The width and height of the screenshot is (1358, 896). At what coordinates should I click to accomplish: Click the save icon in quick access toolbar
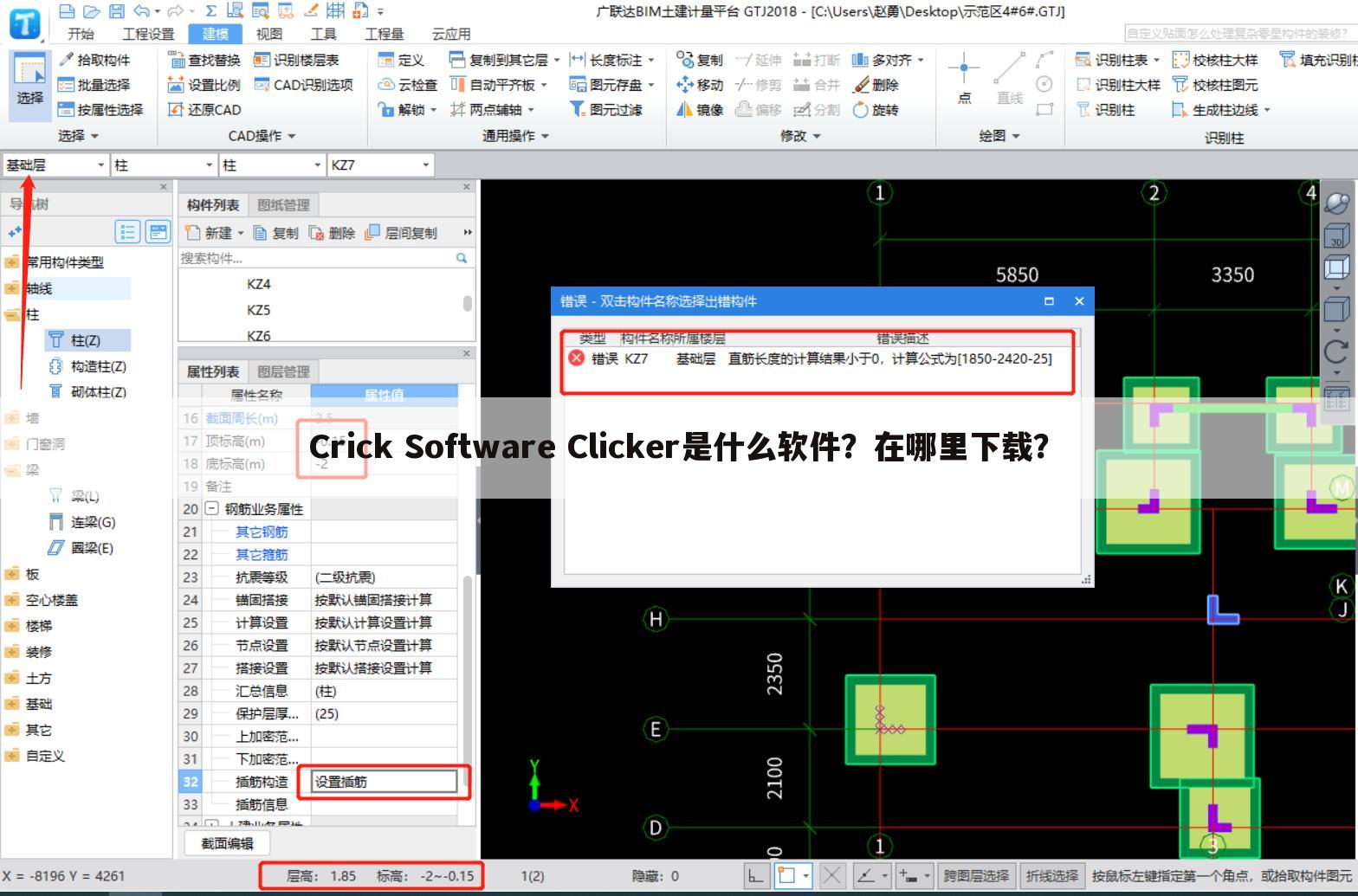(116, 11)
